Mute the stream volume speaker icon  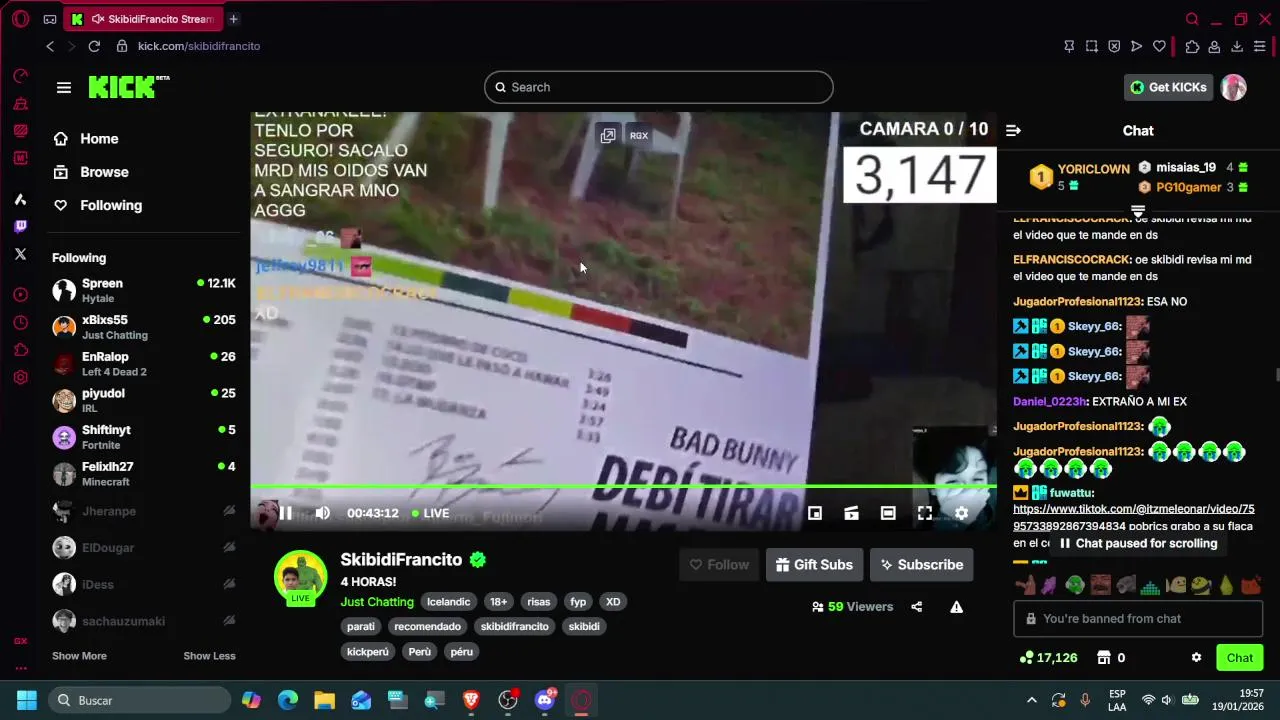(322, 513)
